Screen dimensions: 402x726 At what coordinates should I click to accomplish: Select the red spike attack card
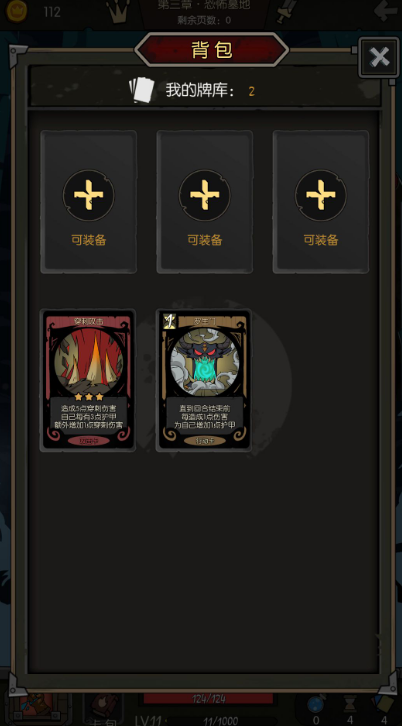[x=88, y=380]
